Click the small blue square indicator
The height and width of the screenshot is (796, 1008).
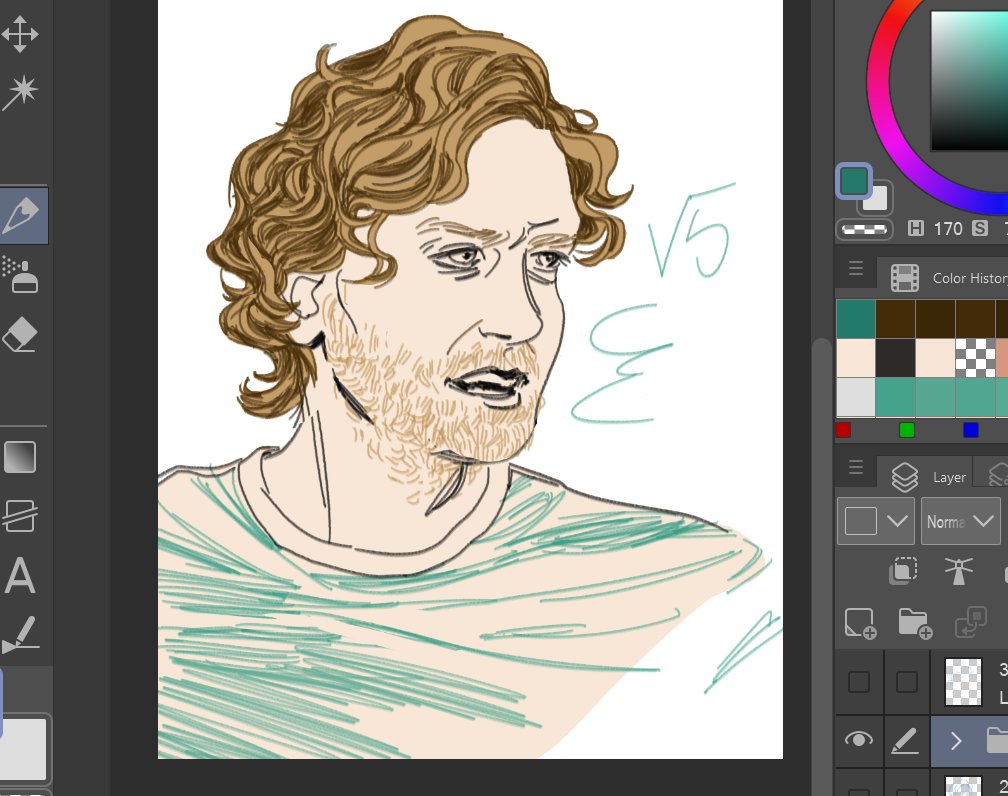(x=971, y=430)
